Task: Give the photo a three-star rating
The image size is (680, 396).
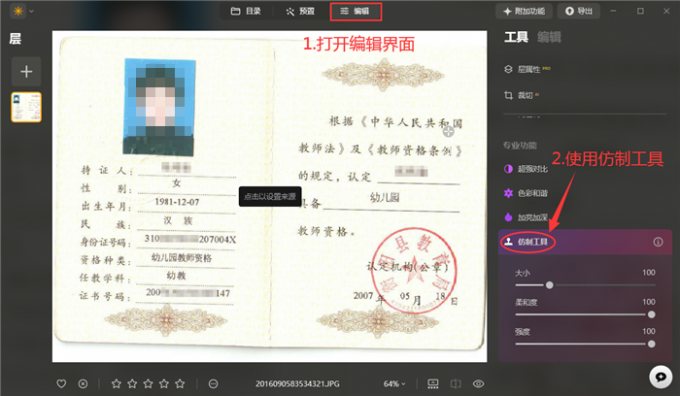Action: point(148,384)
